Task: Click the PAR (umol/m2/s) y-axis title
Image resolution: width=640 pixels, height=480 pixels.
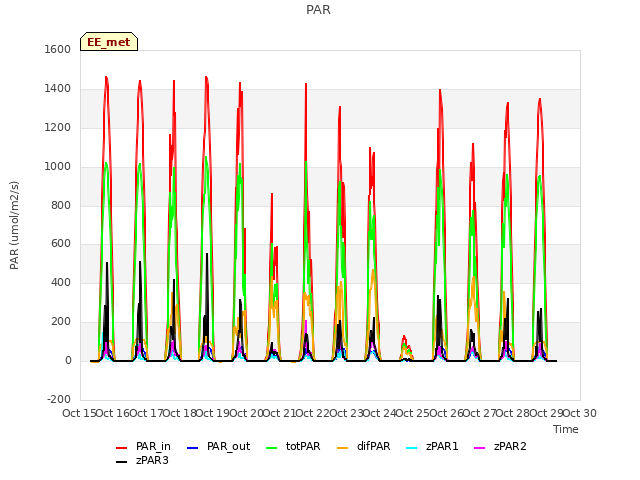Action: pos(14,225)
